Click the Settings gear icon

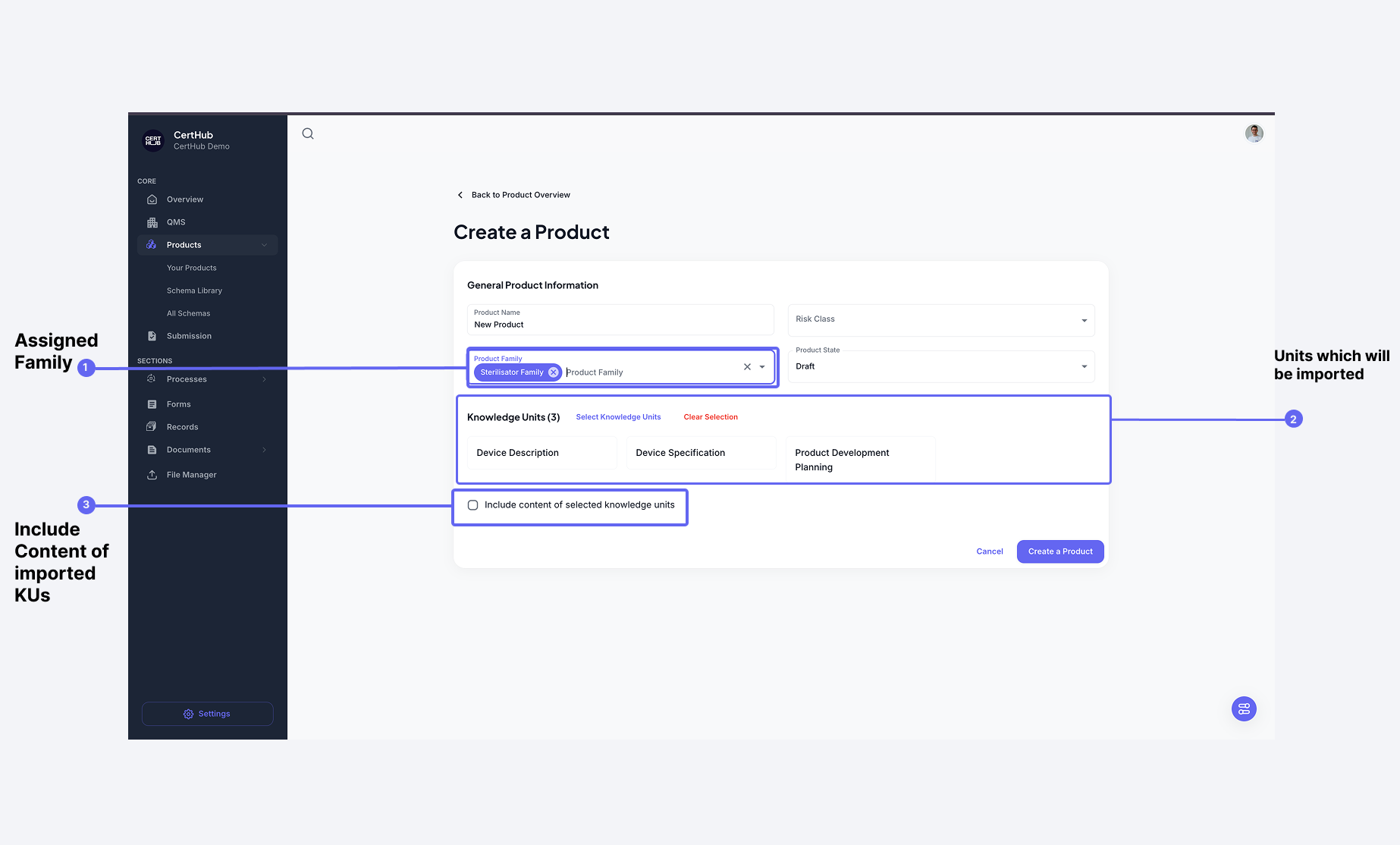187,713
